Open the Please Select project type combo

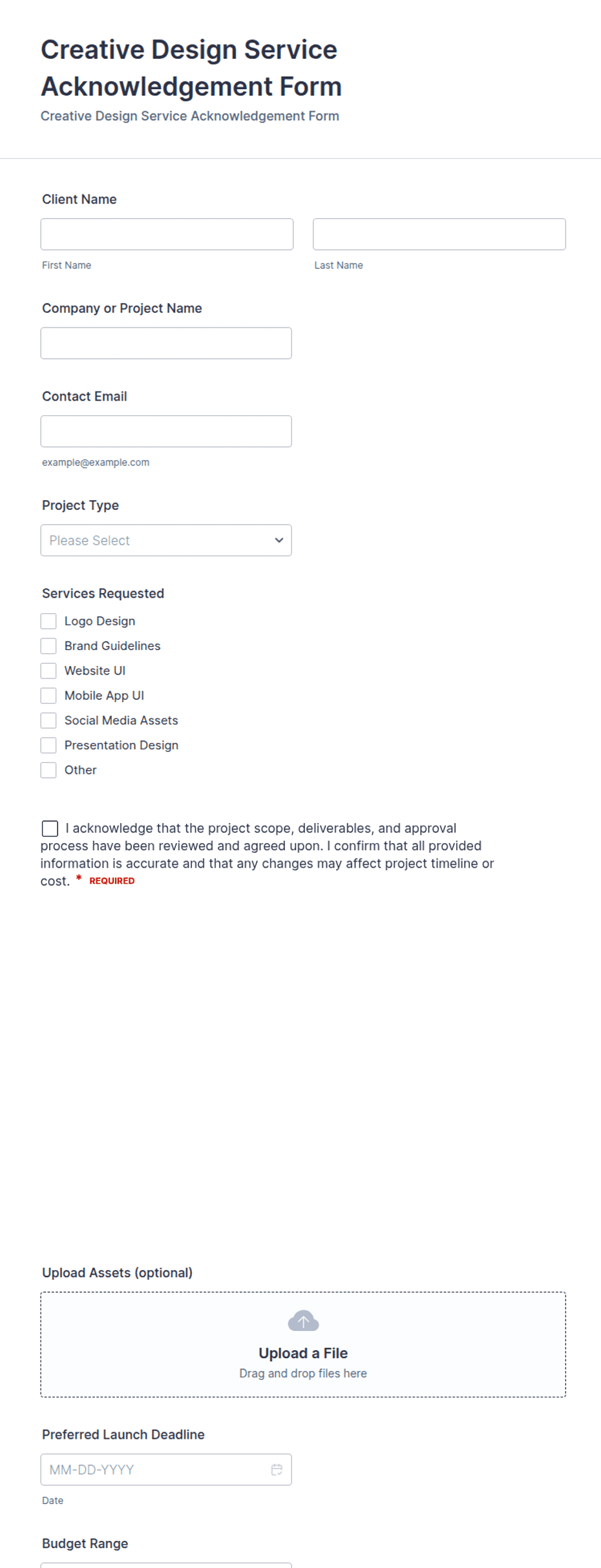click(x=166, y=540)
